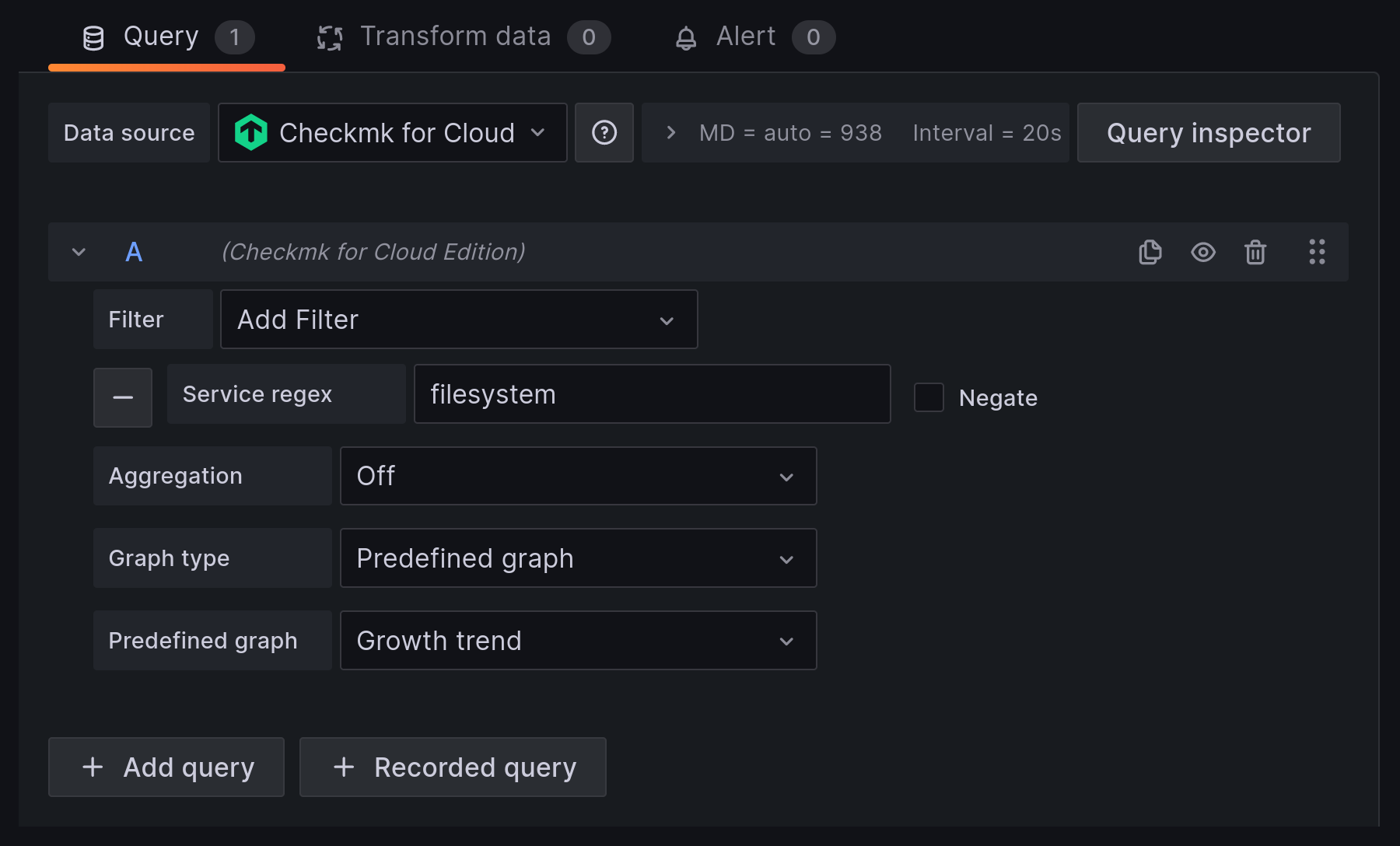Image resolution: width=1400 pixels, height=846 pixels.
Task: Click the Checkmk for Cloud Edition label
Action: (x=373, y=252)
